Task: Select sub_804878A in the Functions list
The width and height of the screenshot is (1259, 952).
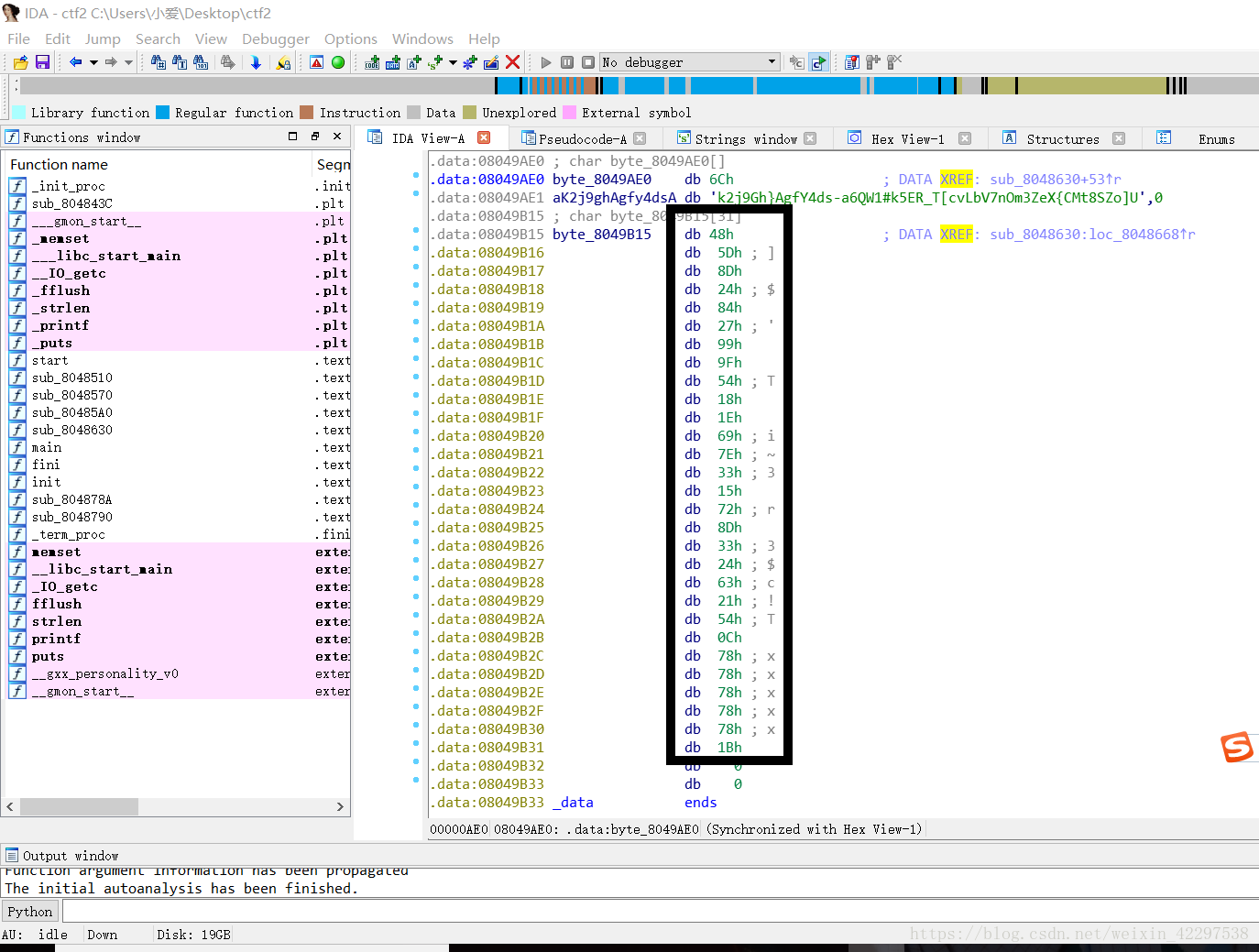Action: 71,499
